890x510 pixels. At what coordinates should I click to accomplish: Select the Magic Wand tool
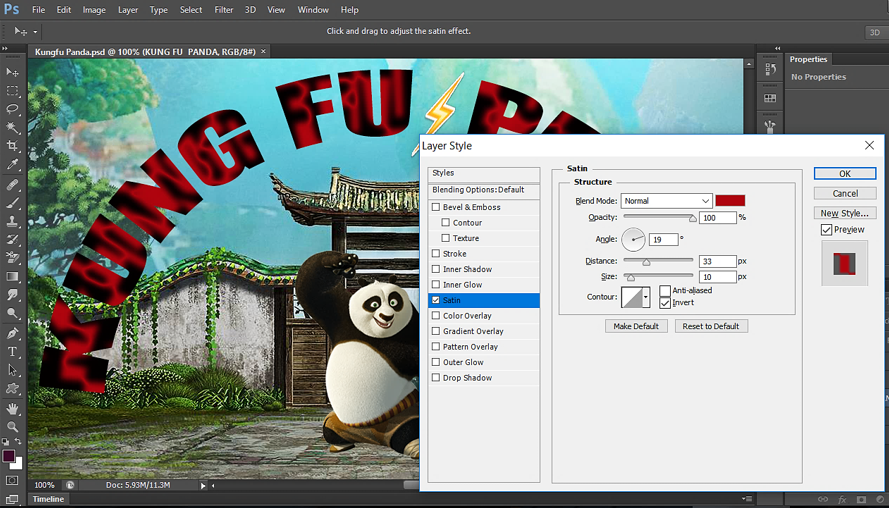[x=12, y=128]
